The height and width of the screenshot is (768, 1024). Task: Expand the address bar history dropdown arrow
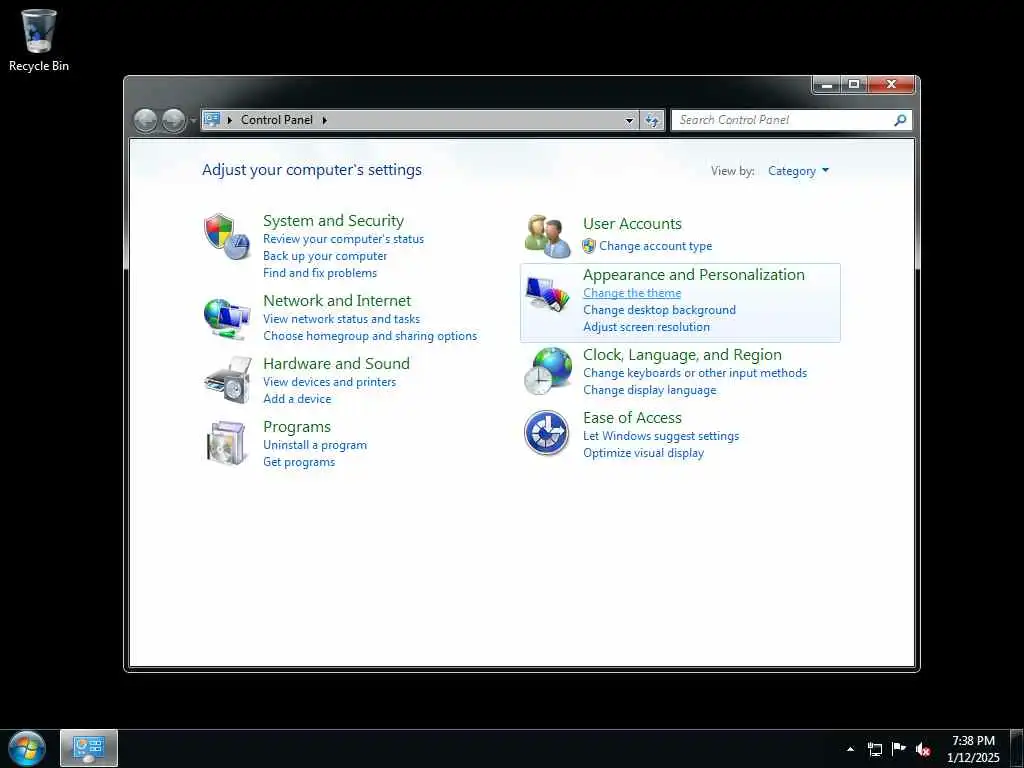(x=630, y=120)
